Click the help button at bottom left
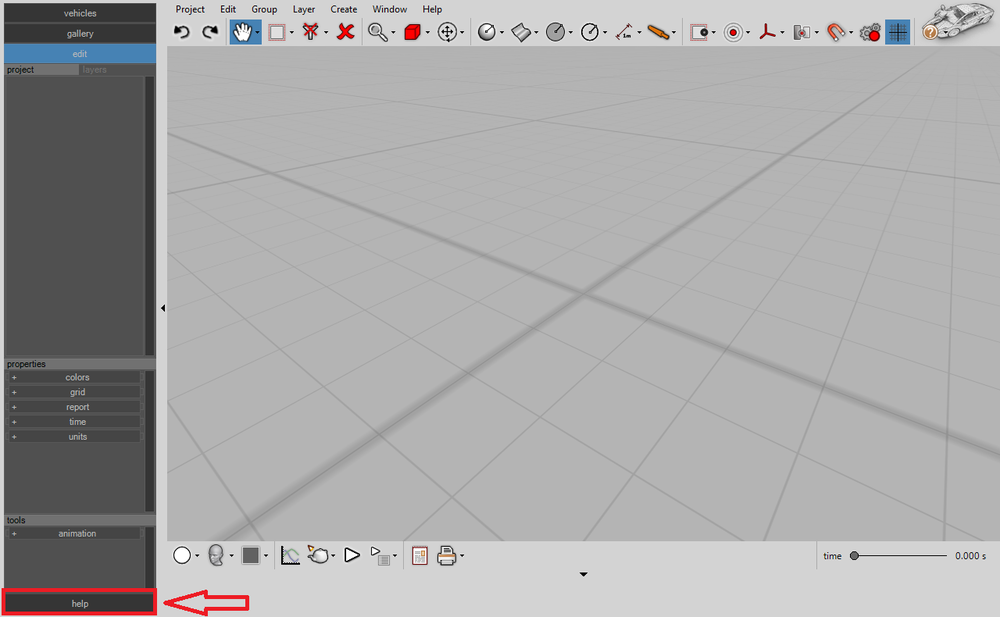Screen dimensions: 1000x617 point(80,603)
